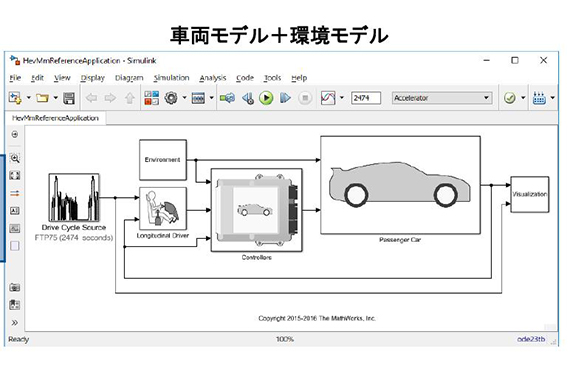Click the screenshot camera palette icon
Screen dimensions: 570x380
[x=15, y=288]
